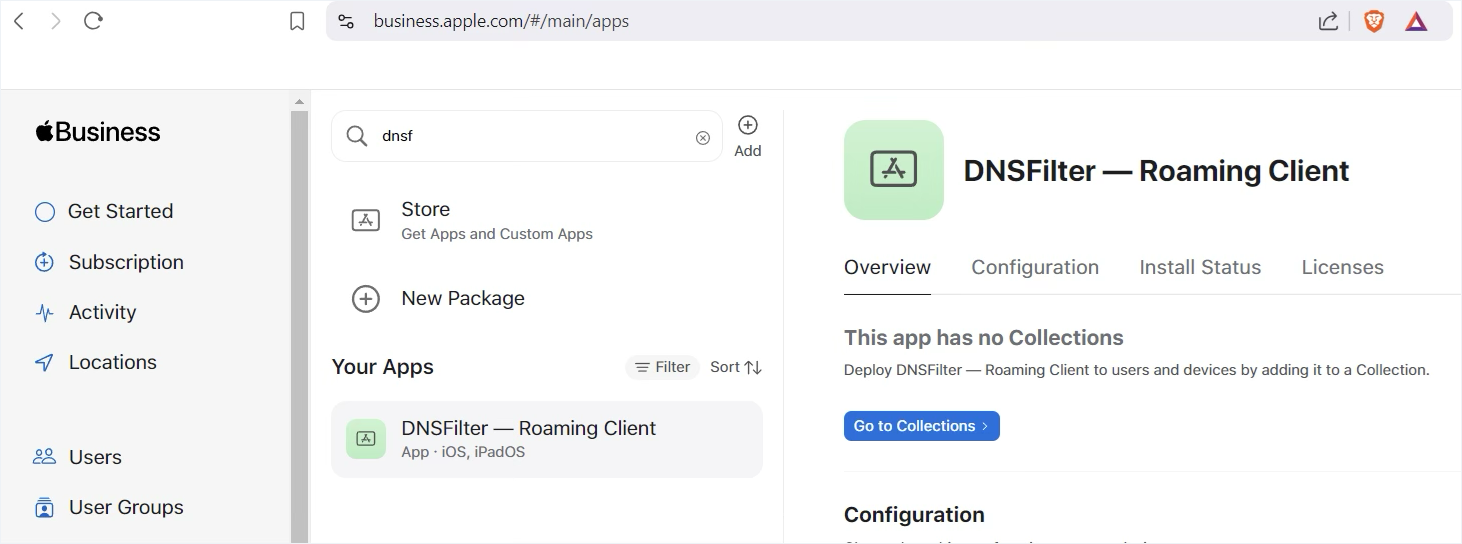Open the Sort order menu

[736, 367]
